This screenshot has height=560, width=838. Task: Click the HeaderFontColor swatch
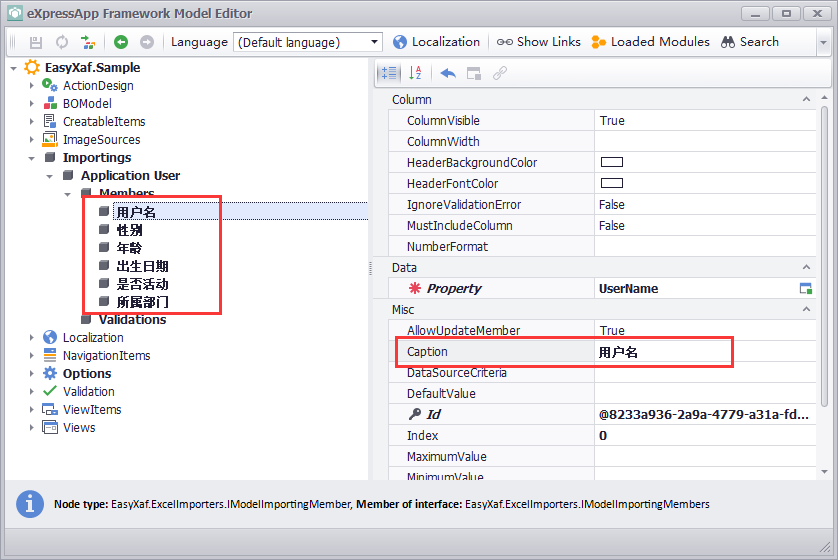pos(611,184)
